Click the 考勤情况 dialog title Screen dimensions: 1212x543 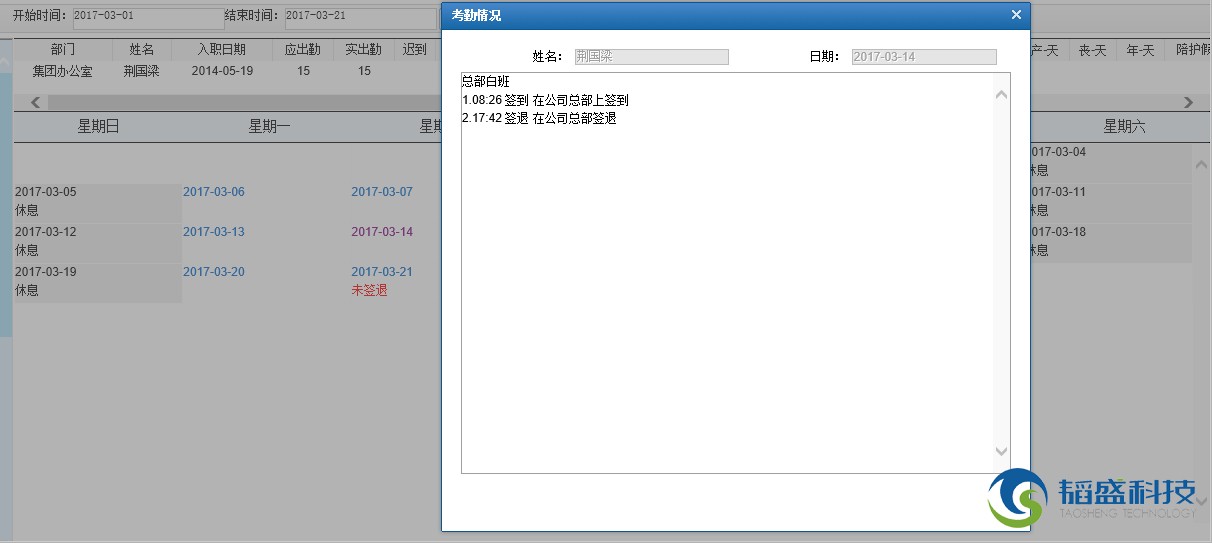[x=476, y=15]
